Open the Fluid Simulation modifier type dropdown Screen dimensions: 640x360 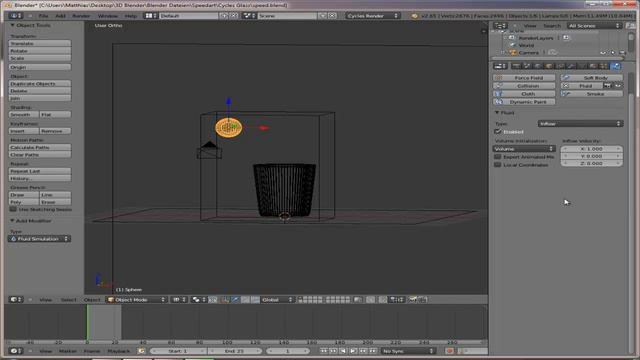[x=40, y=239]
